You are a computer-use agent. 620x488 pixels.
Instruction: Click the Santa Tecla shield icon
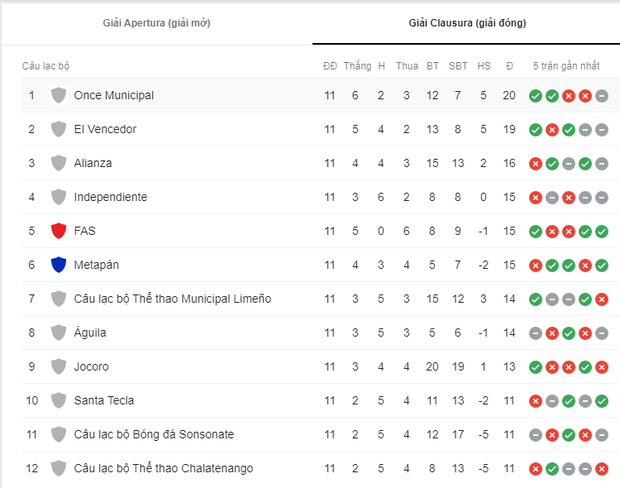click(x=58, y=401)
